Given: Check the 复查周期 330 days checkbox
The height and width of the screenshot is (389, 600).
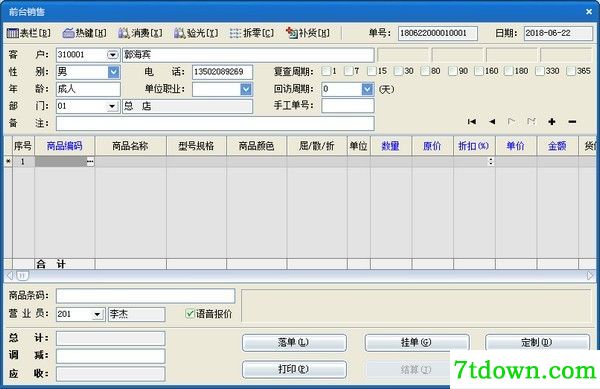Looking at the screenshot, I should pos(540,71).
